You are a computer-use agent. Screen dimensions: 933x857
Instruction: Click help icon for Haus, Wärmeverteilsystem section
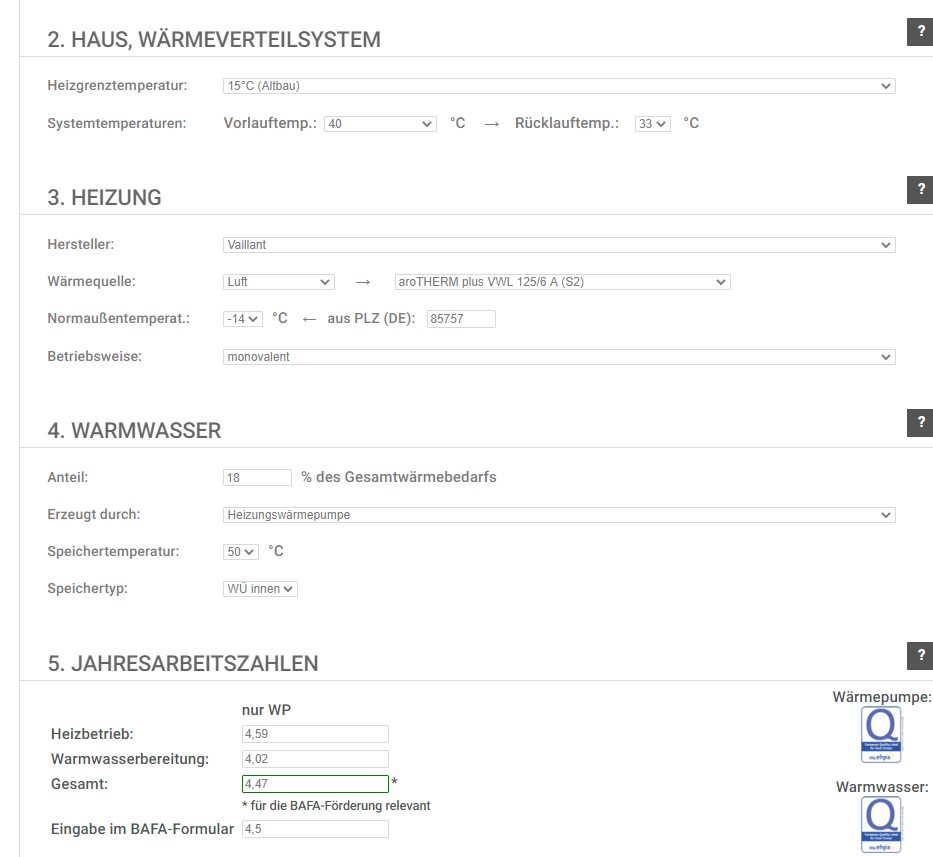coord(920,32)
